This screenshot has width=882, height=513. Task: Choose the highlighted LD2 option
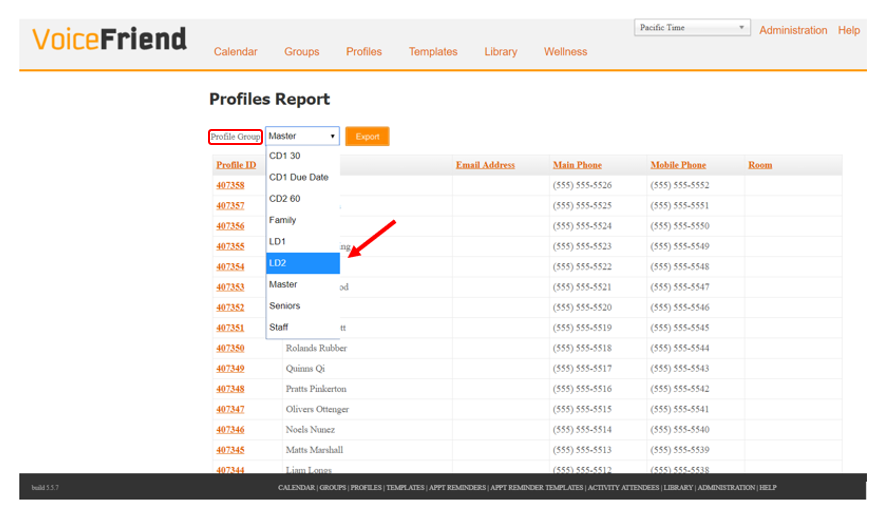click(x=303, y=263)
